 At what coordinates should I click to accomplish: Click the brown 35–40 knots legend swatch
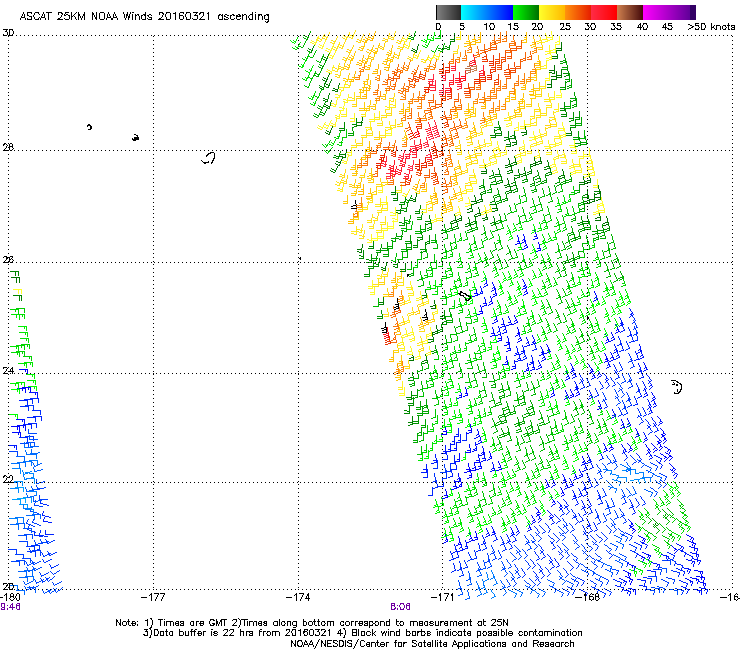(x=630, y=12)
